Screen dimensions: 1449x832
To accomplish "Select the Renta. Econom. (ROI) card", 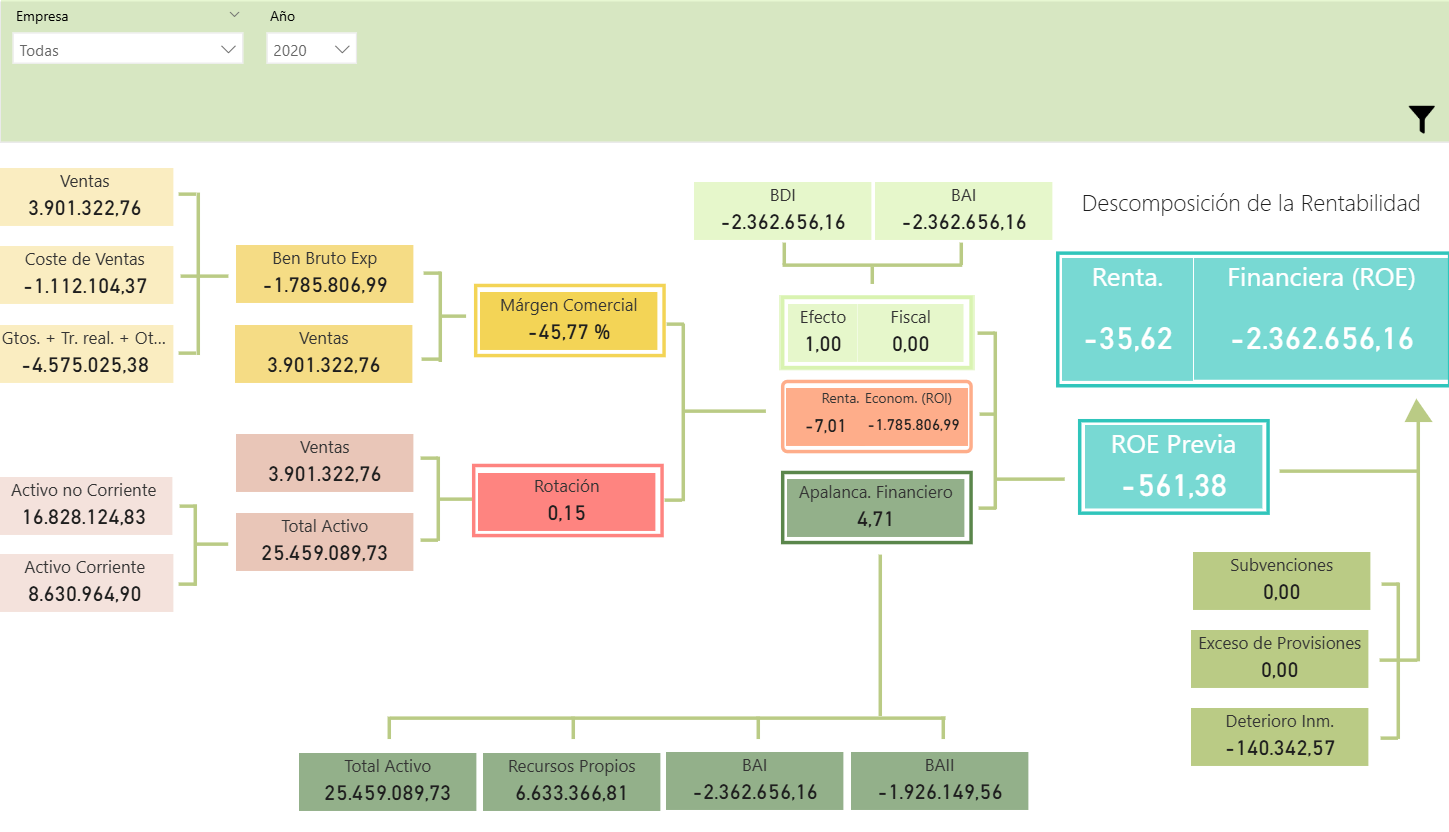I will click(x=875, y=415).
